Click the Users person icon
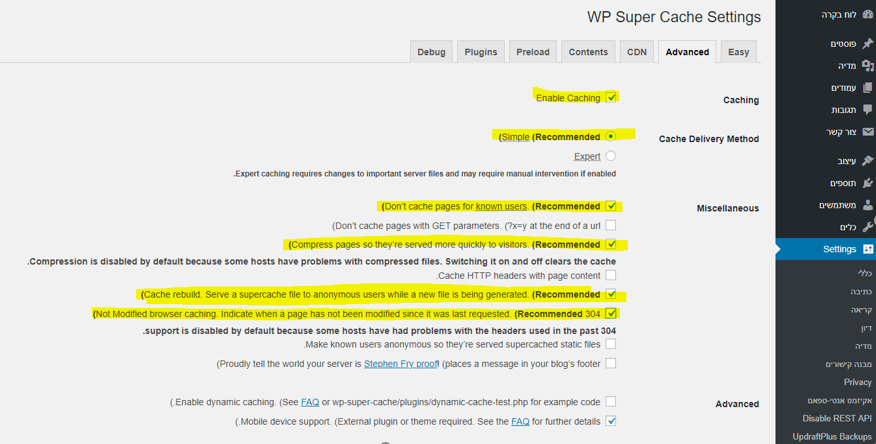This screenshot has height=444, width=876. click(x=868, y=205)
